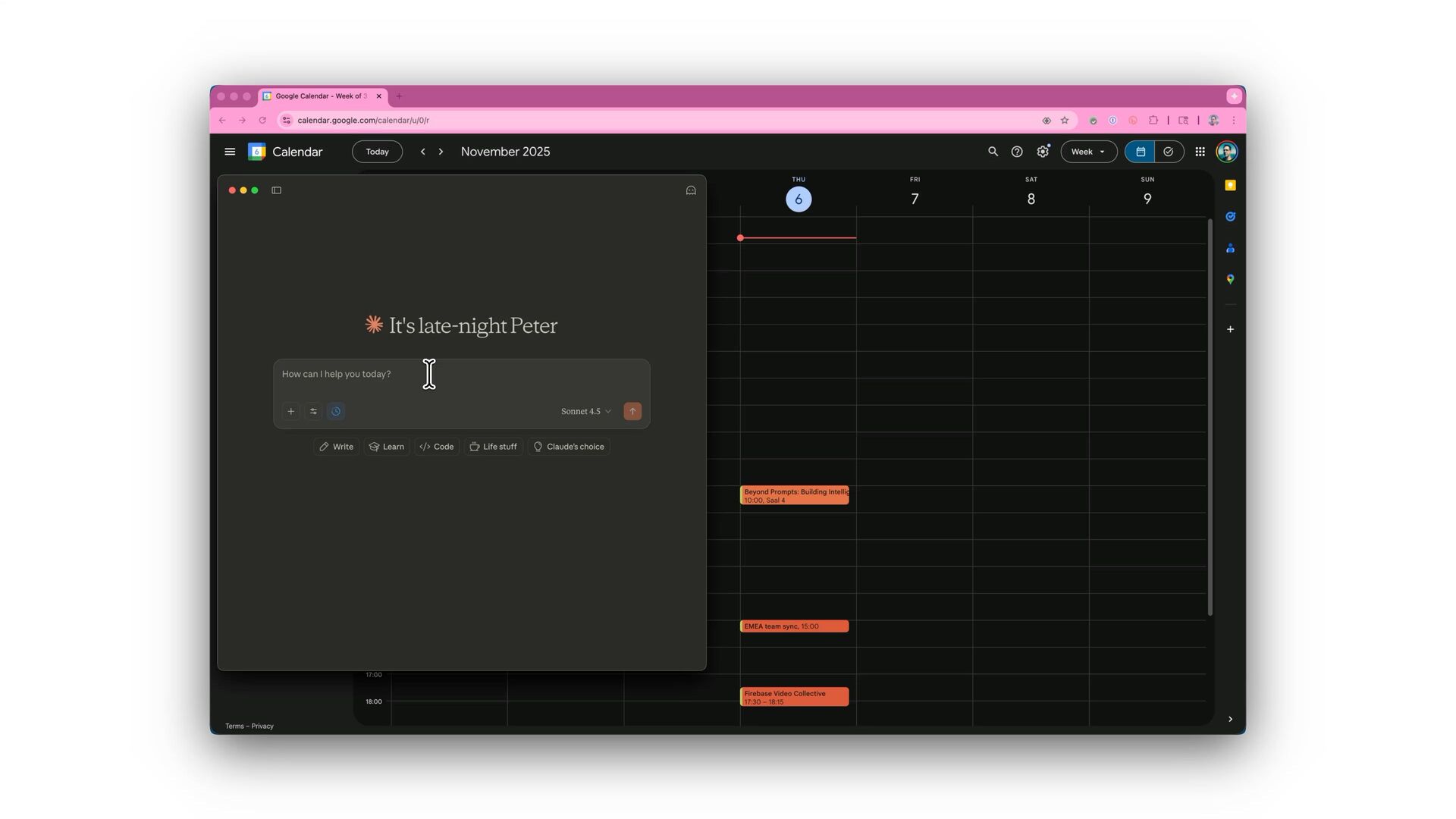This screenshot has width=1456, height=819.
Task: Expand the Week view dropdown
Action: (1088, 152)
